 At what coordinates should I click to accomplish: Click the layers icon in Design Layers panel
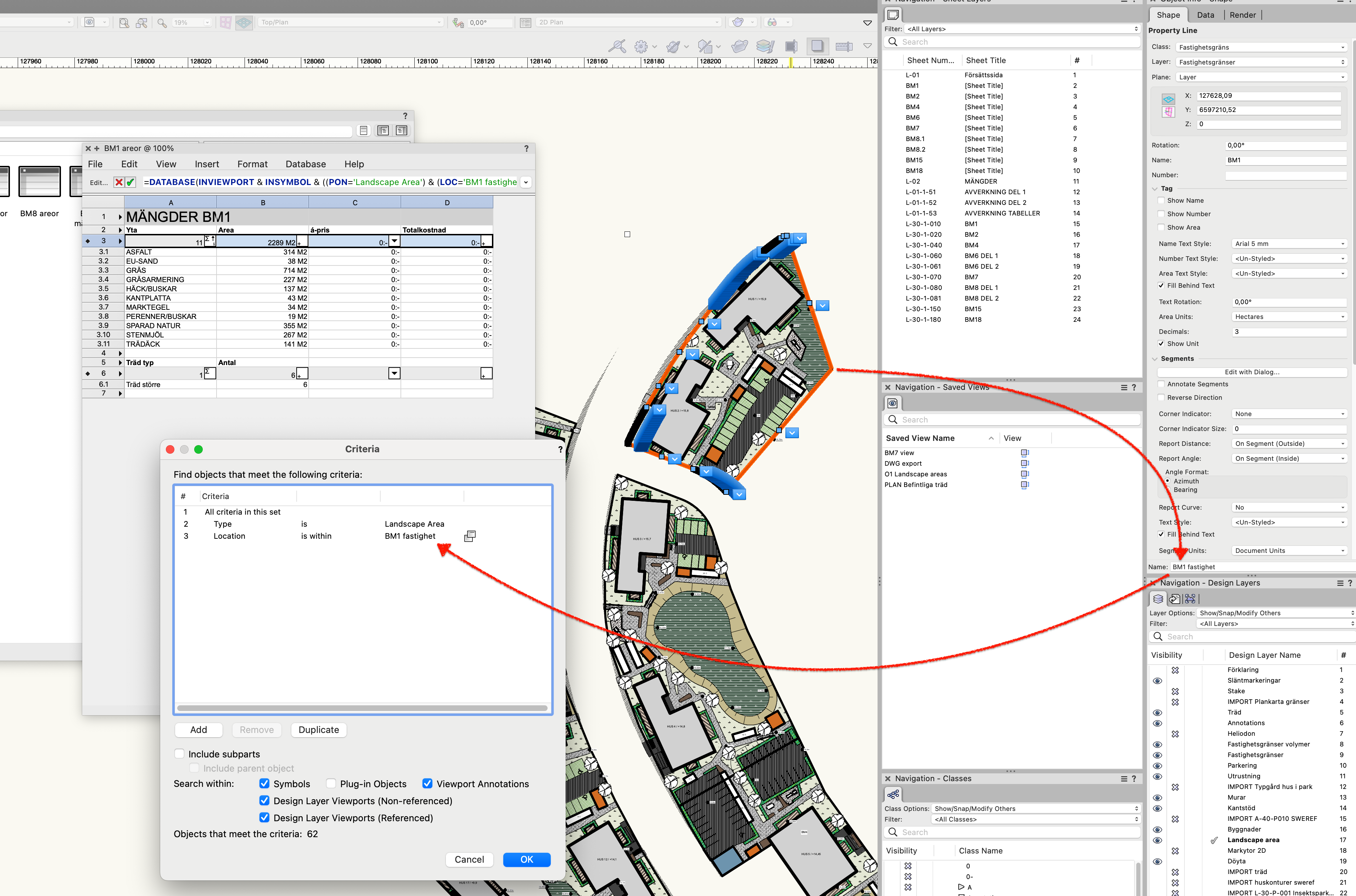pyautogui.click(x=1158, y=598)
